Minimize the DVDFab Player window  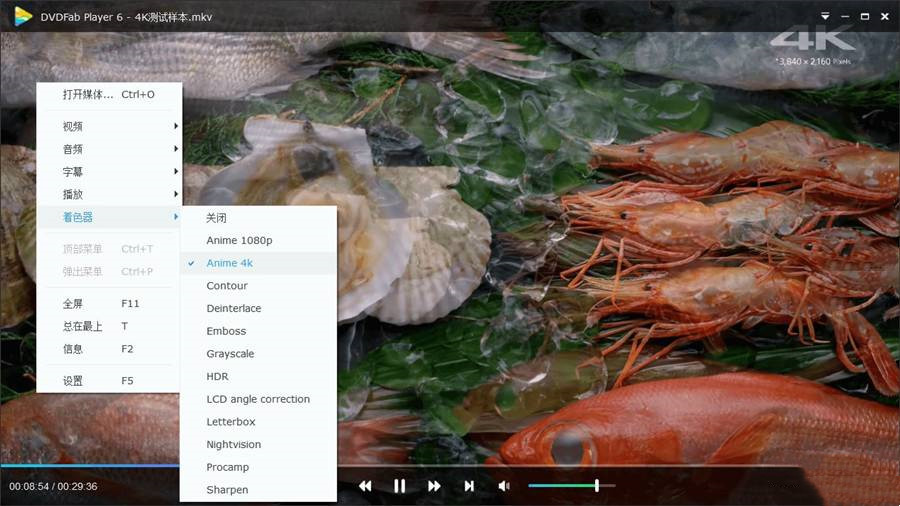[x=845, y=17]
